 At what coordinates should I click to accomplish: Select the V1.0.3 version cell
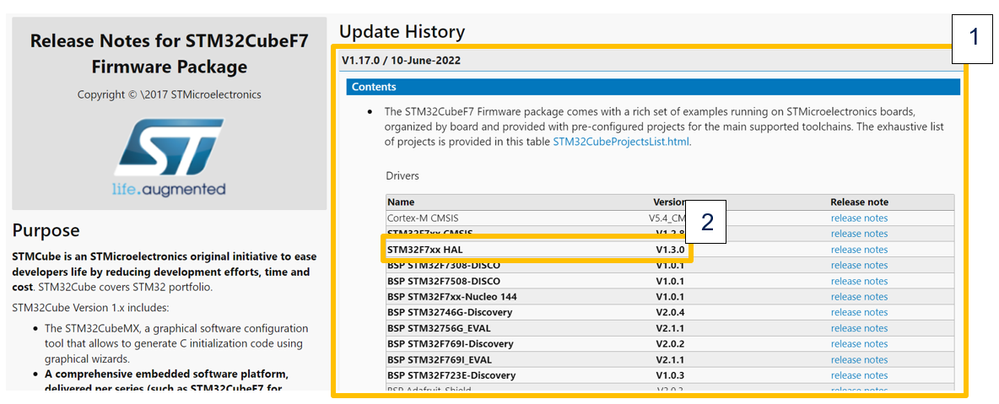(x=670, y=375)
